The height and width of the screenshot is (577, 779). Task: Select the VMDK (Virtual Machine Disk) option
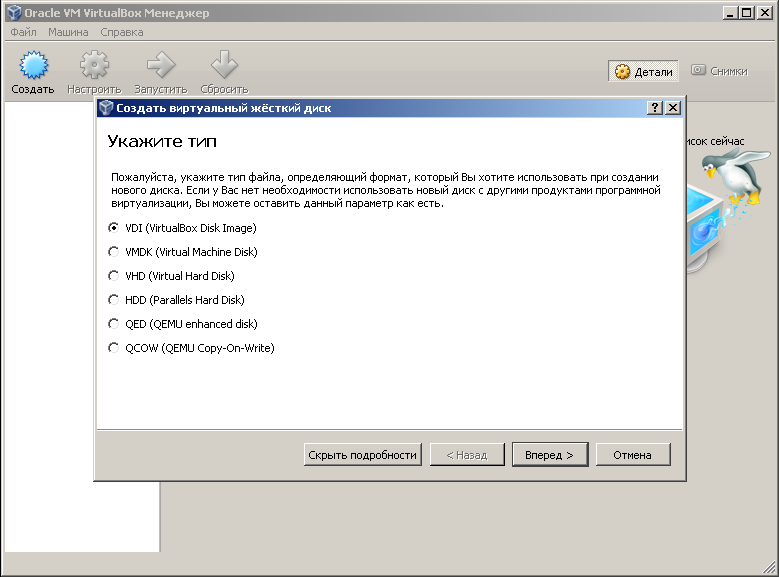[182, 252]
